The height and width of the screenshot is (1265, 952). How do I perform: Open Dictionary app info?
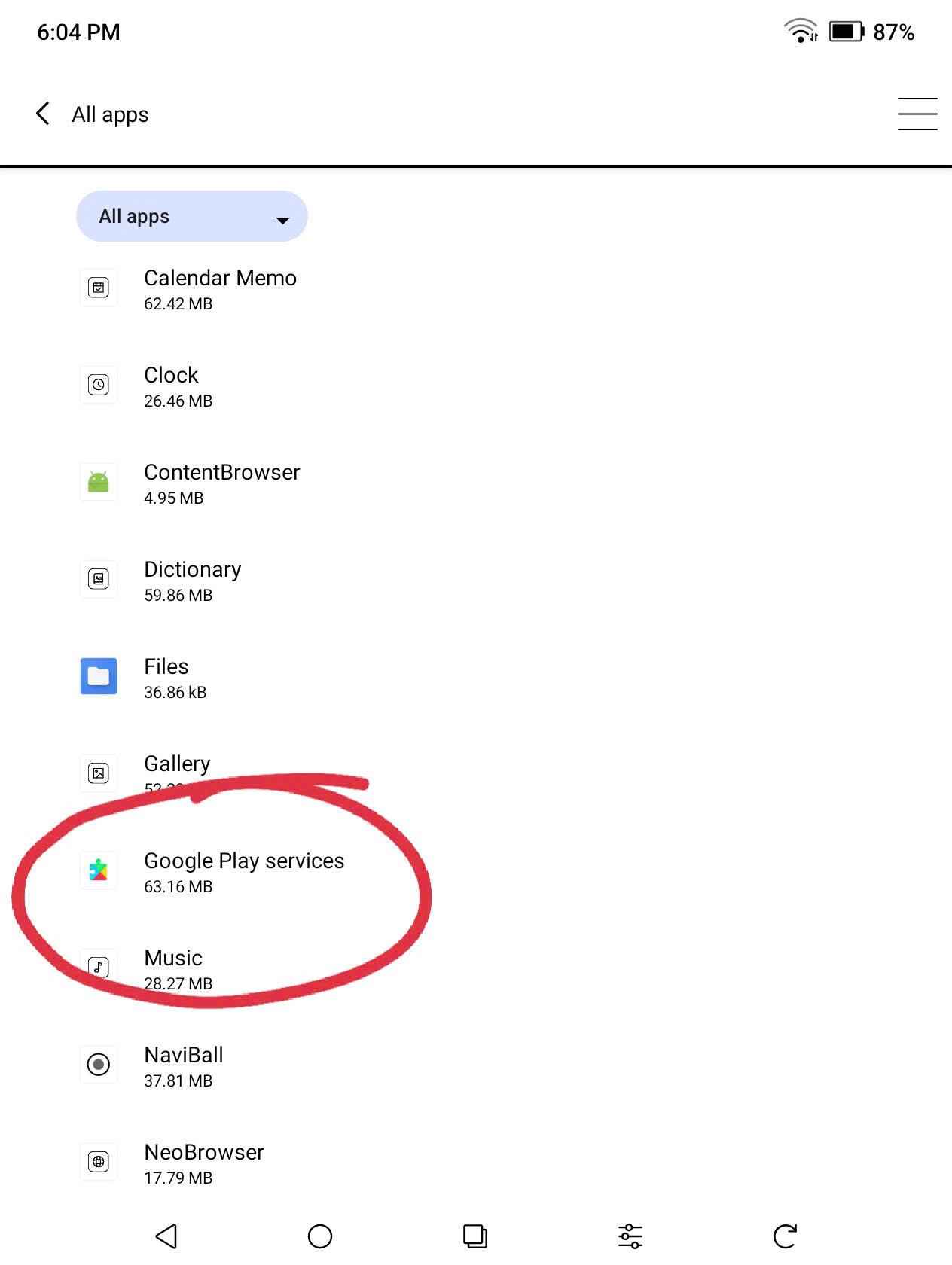476,581
